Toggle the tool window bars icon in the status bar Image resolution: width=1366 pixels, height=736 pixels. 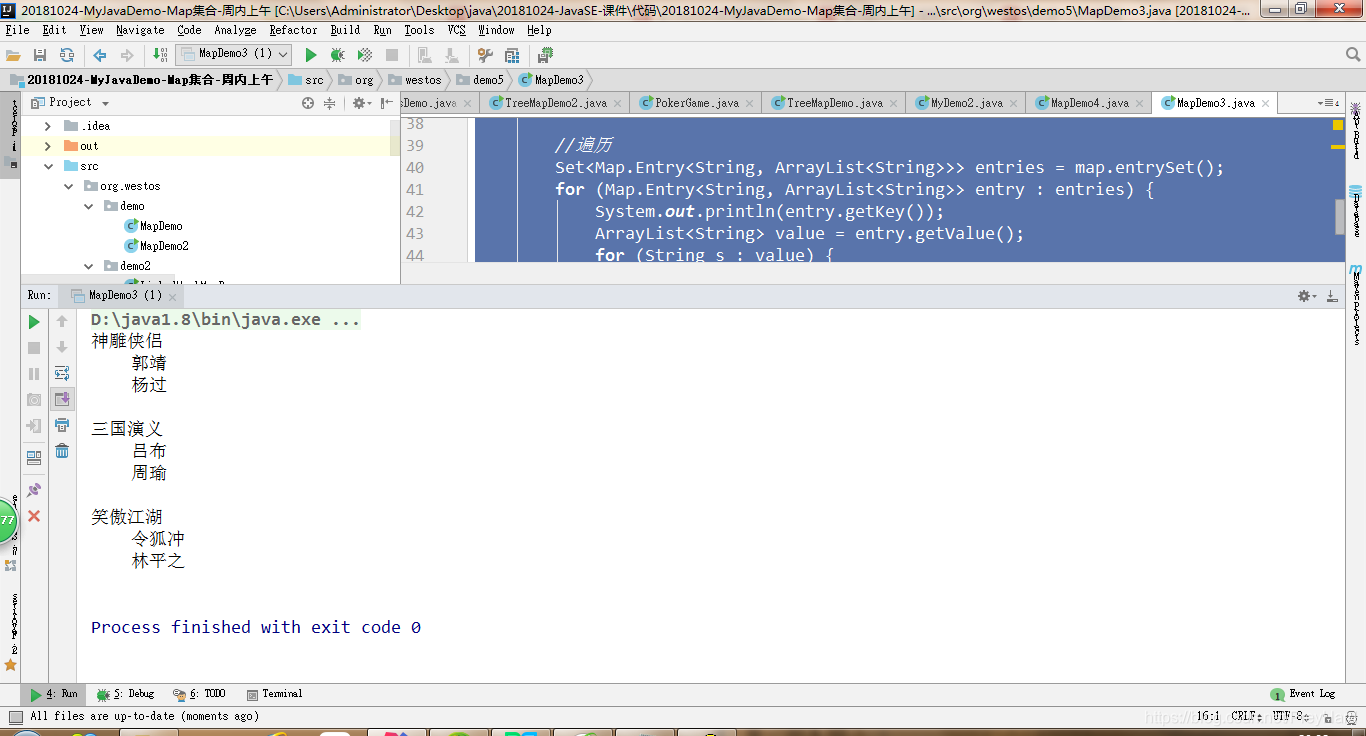click(x=14, y=716)
